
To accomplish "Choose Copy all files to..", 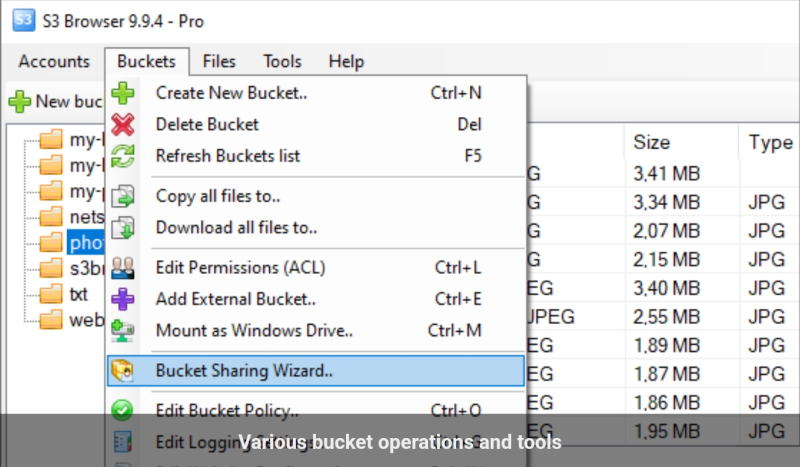I will point(316,196).
